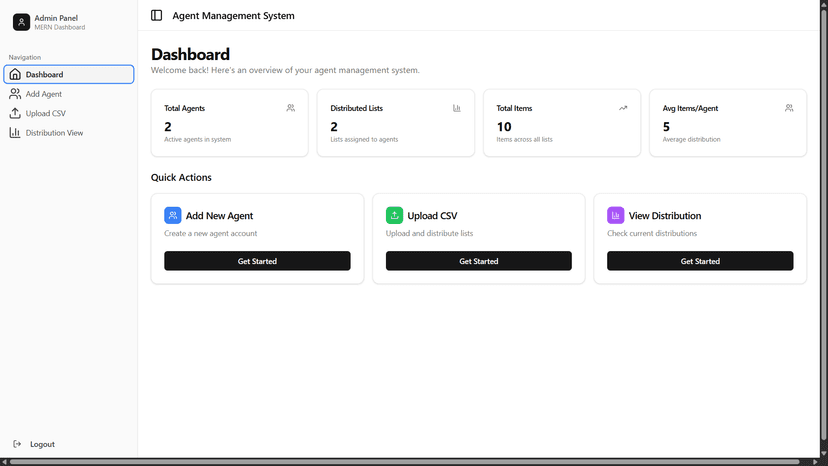Viewport: 828px width, 466px height.
Task: Open Add Agent in the sidebar
Action: (x=43, y=94)
